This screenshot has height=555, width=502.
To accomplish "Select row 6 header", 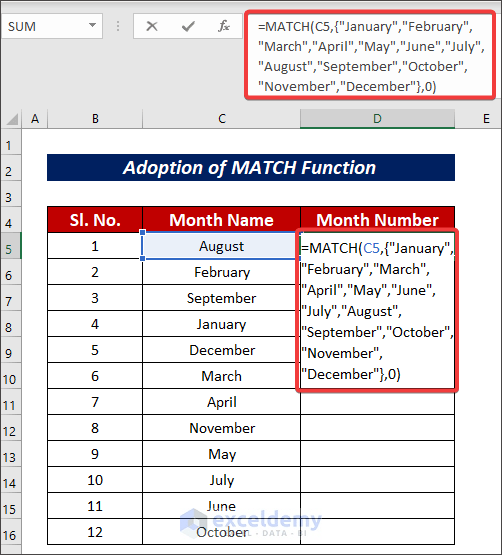I will [x=11, y=272].
